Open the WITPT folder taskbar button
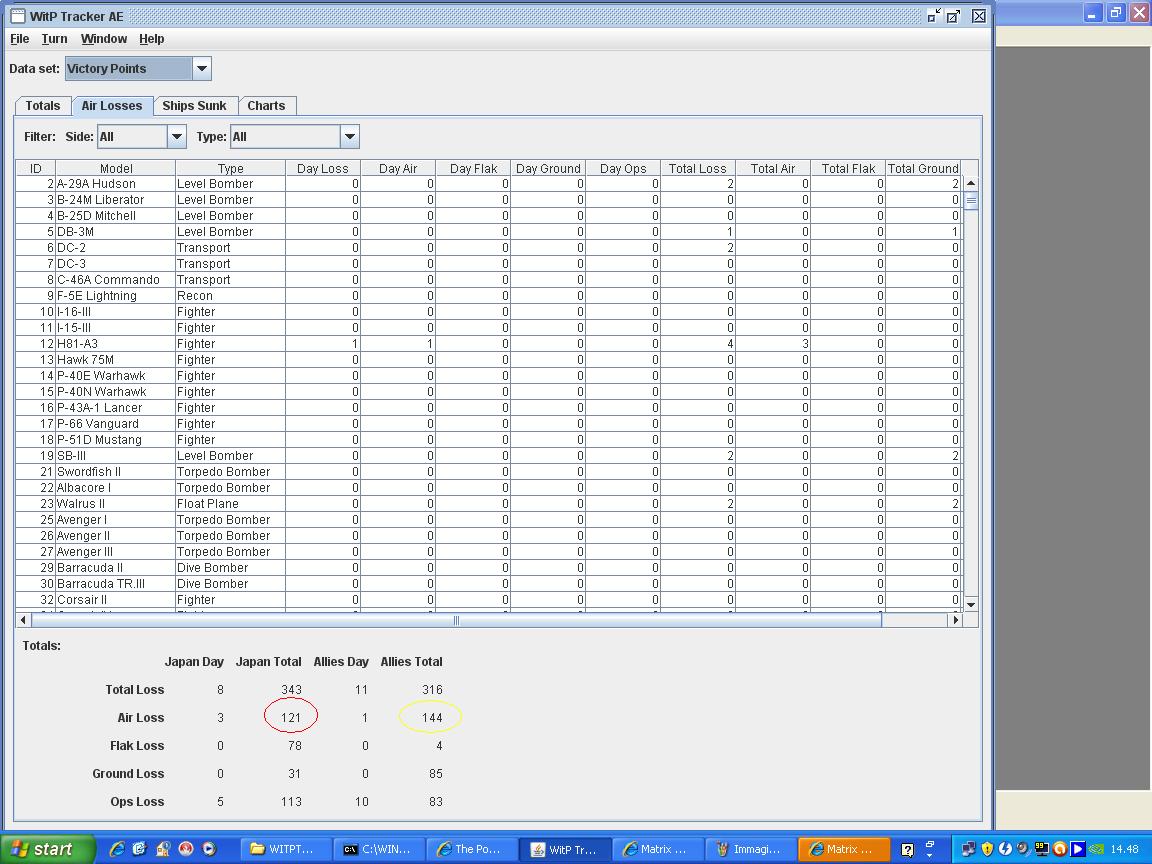1152x864 pixels. click(x=285, y=849)
